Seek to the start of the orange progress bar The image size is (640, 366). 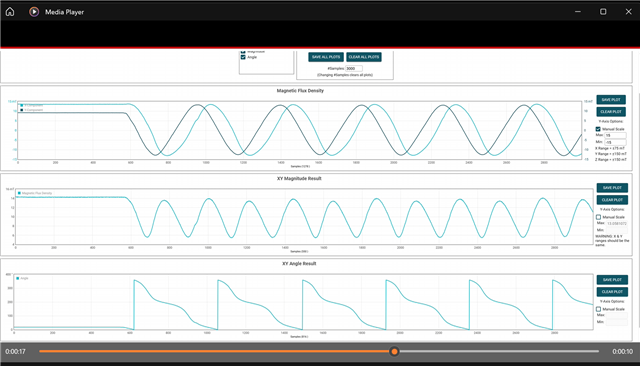(41, 351)
